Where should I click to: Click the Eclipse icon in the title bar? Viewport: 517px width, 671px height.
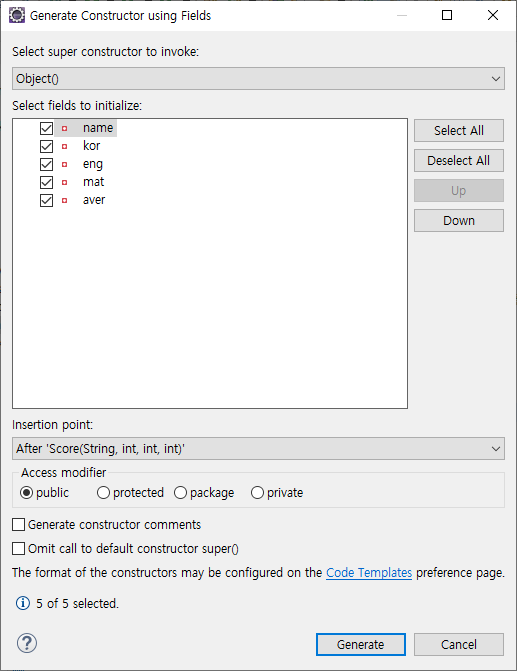pos(17,15)
